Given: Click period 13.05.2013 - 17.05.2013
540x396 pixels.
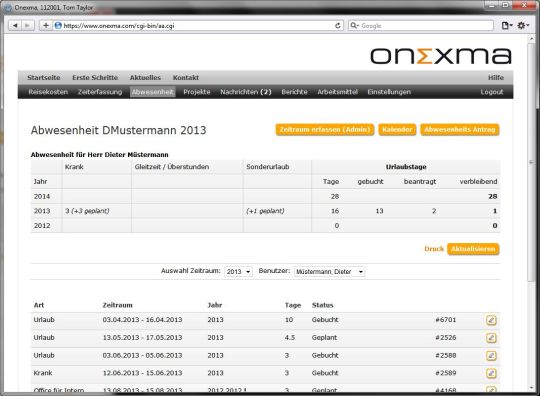Looking at the screenshot, I should 142,338.
